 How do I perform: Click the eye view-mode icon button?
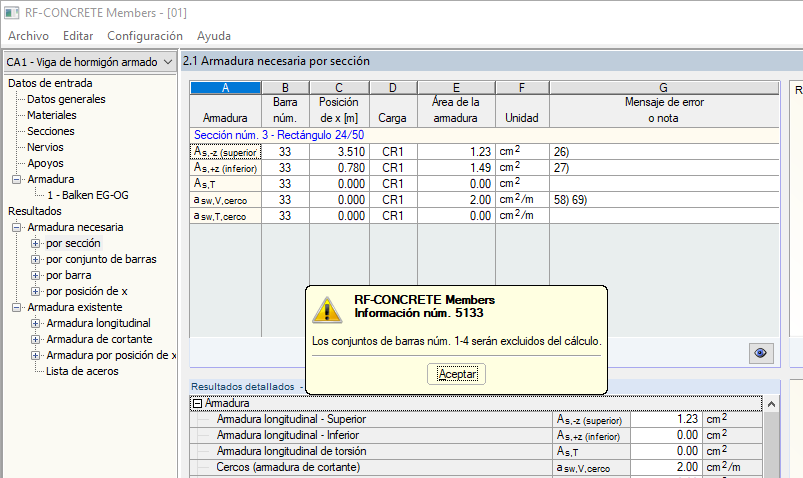pyautogui.click(x=761, y=353)
